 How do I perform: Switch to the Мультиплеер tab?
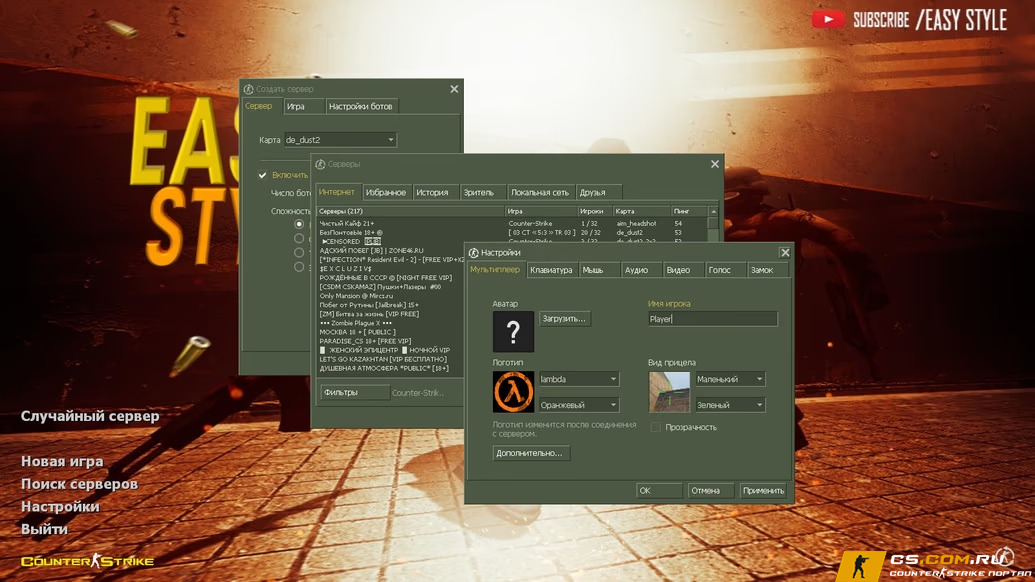click(x=495, y=269)
